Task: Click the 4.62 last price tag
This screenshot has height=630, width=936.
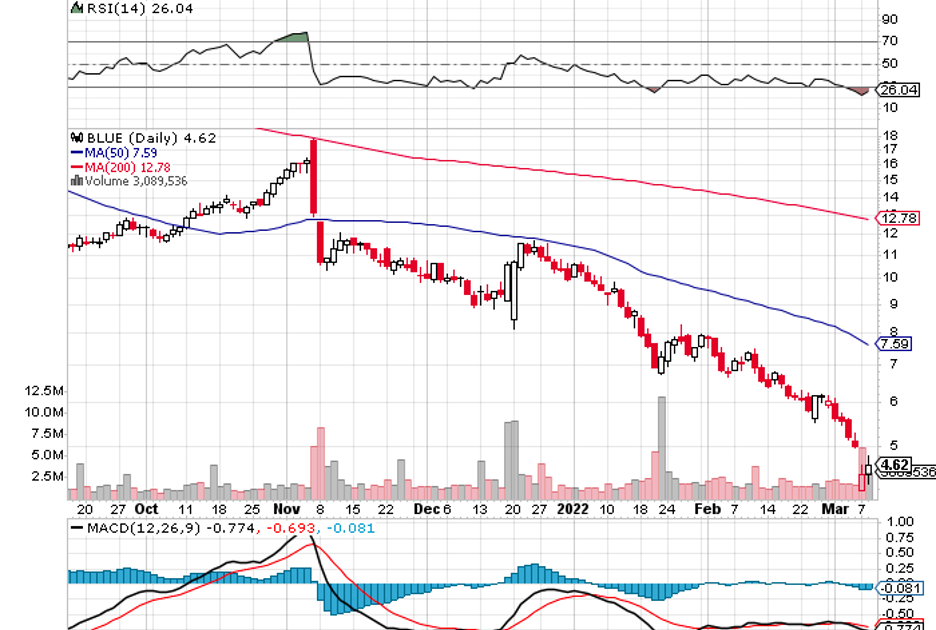Action: pos(894,464)
